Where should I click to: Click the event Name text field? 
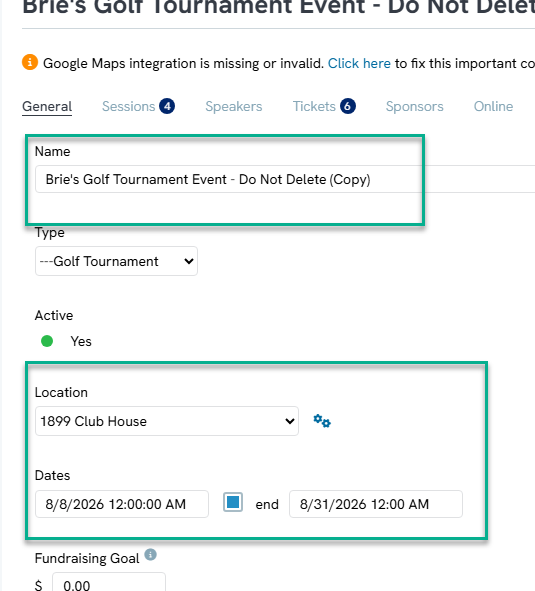(285, 179)
